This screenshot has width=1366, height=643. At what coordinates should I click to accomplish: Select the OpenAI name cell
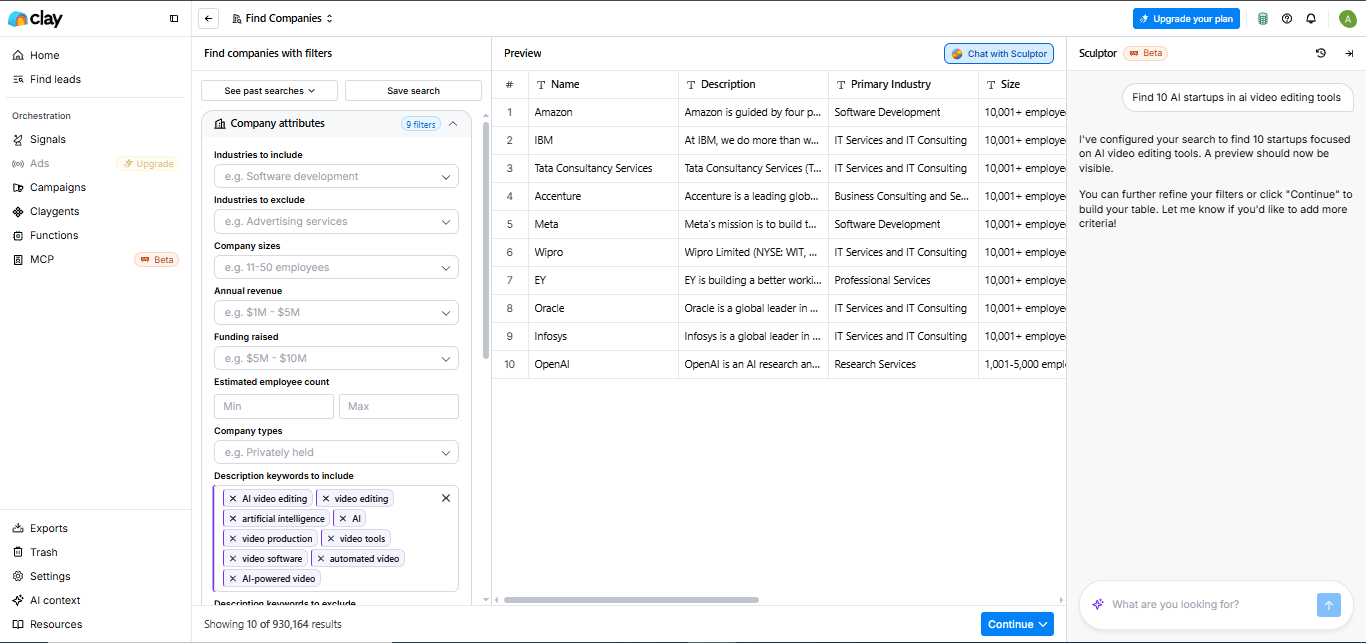[603, 364]
